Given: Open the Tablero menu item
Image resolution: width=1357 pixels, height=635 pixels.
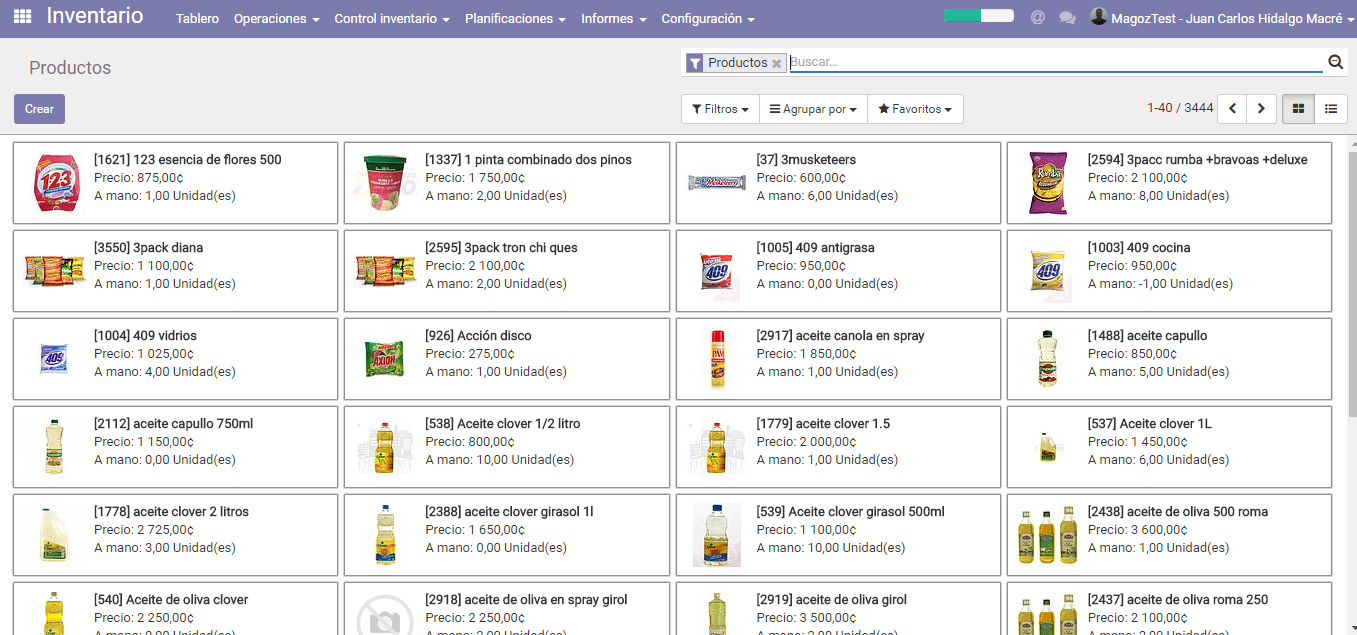Looking at the screenshot, I should click(197, 19).
